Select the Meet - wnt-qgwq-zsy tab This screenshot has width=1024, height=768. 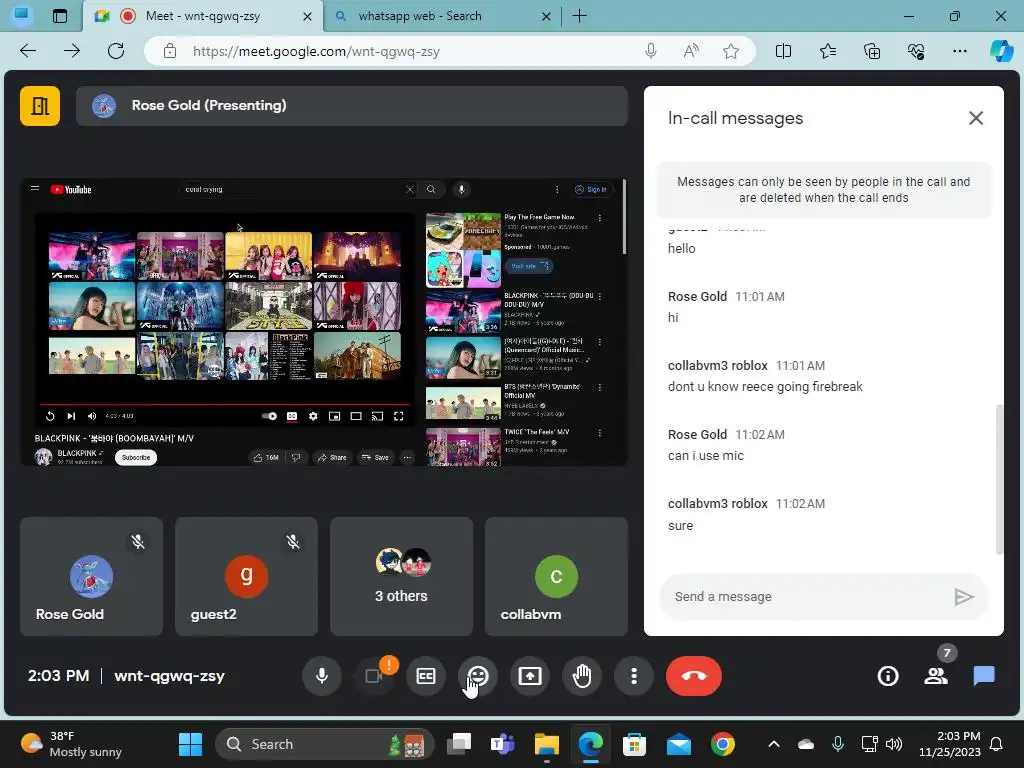202,16
